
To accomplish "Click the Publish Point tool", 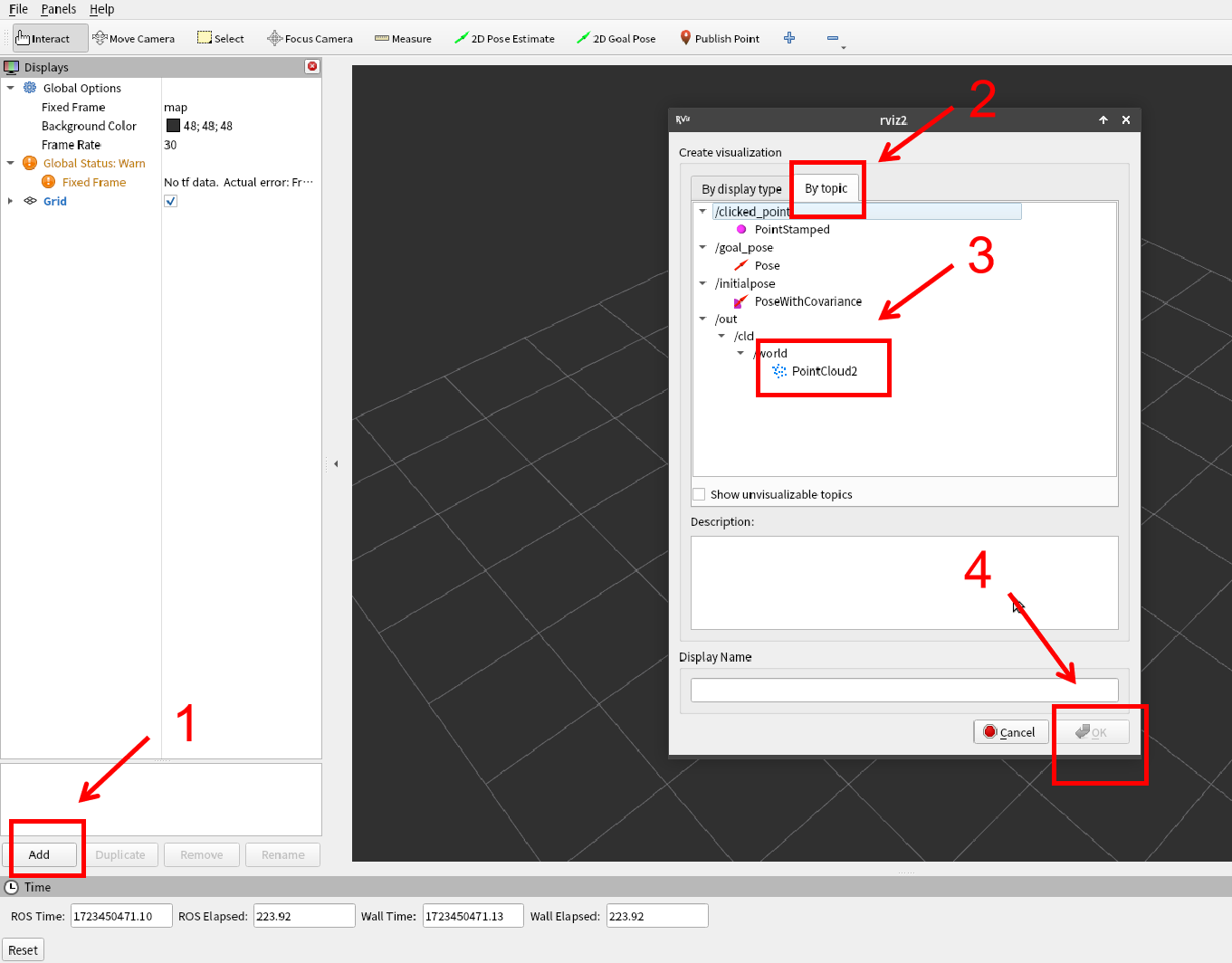I will pyautogui.click(x=720, y=39).
